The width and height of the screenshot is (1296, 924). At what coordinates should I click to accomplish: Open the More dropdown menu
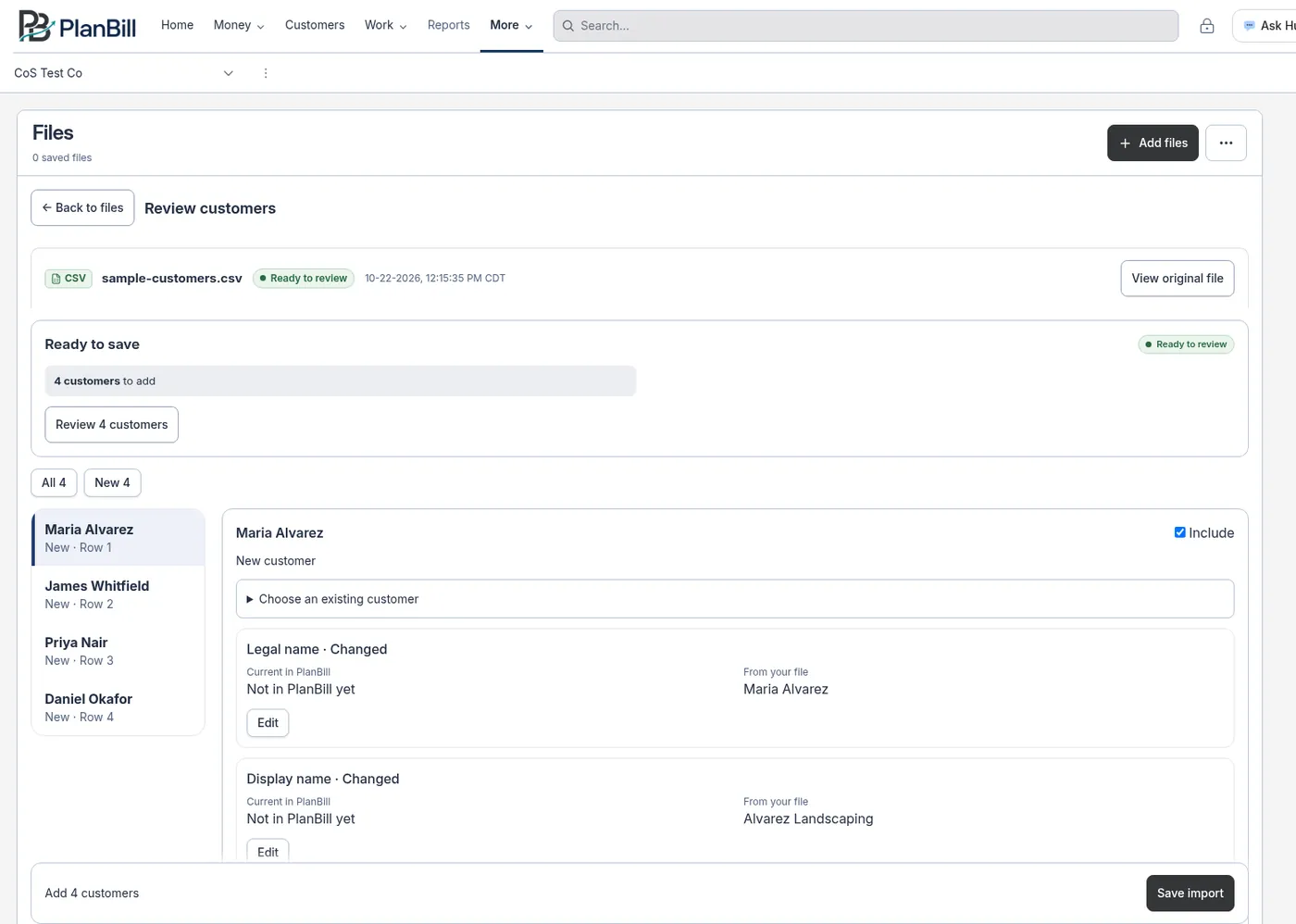point(511,25)
